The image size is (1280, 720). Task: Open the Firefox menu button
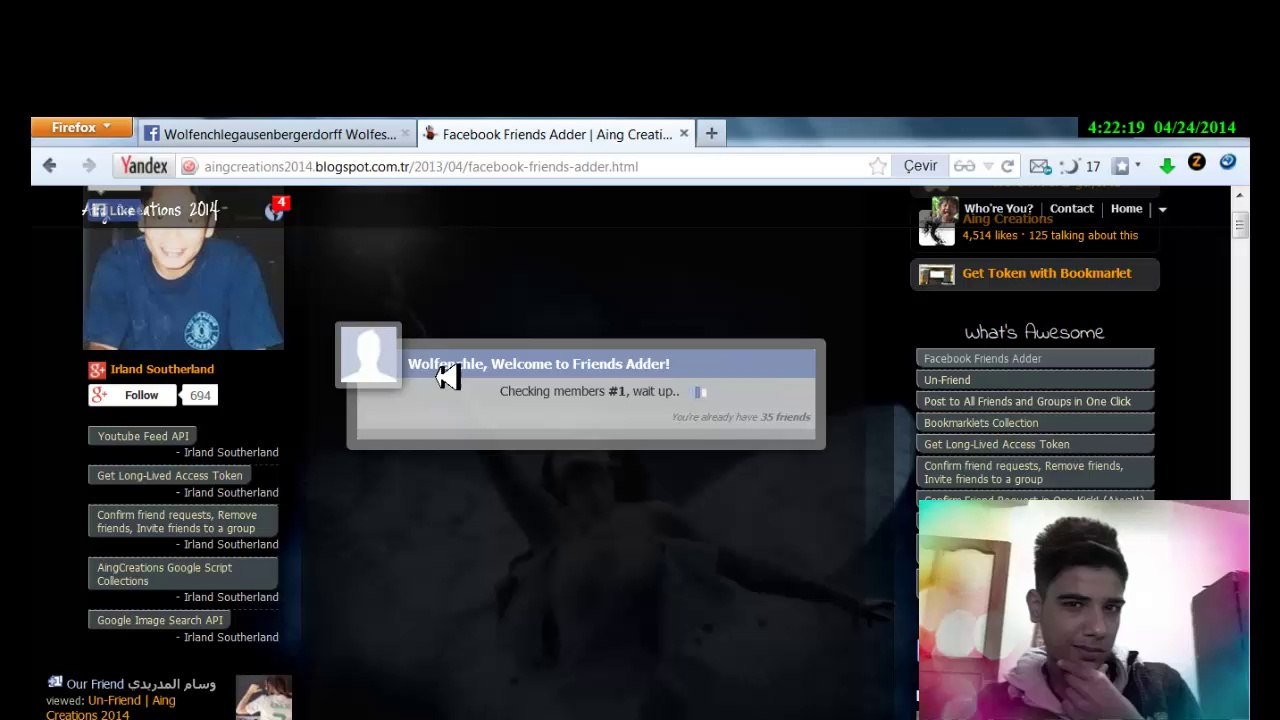point(82,128)
